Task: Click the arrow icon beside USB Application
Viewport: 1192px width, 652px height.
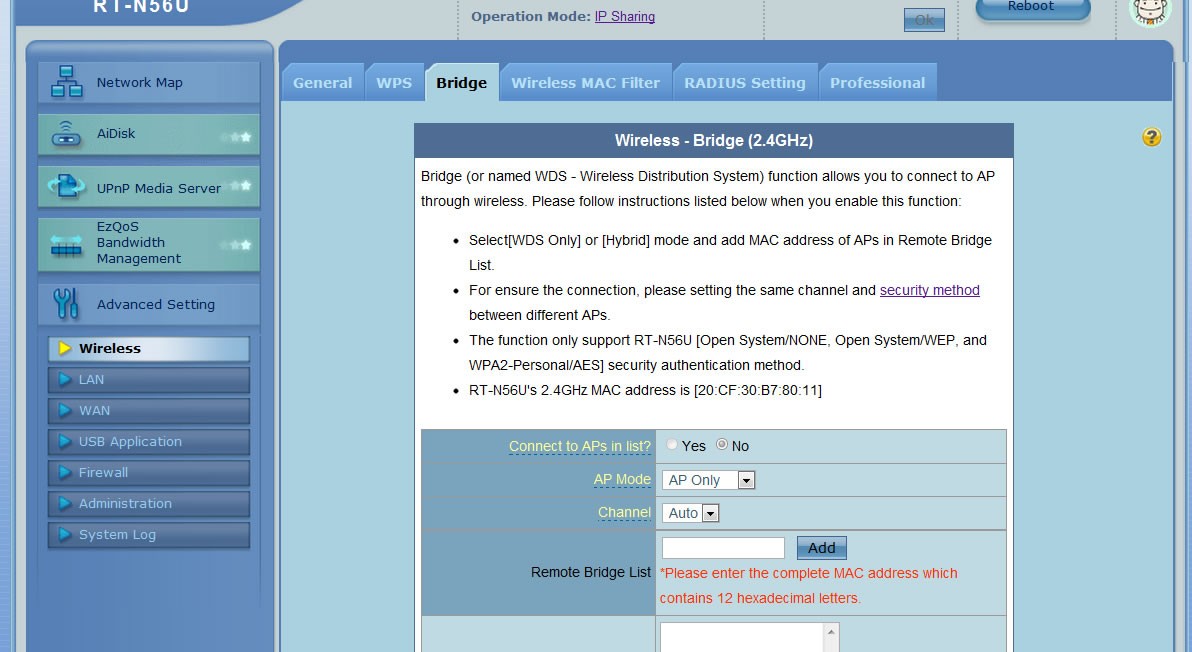Action: (x=65, y=442)
